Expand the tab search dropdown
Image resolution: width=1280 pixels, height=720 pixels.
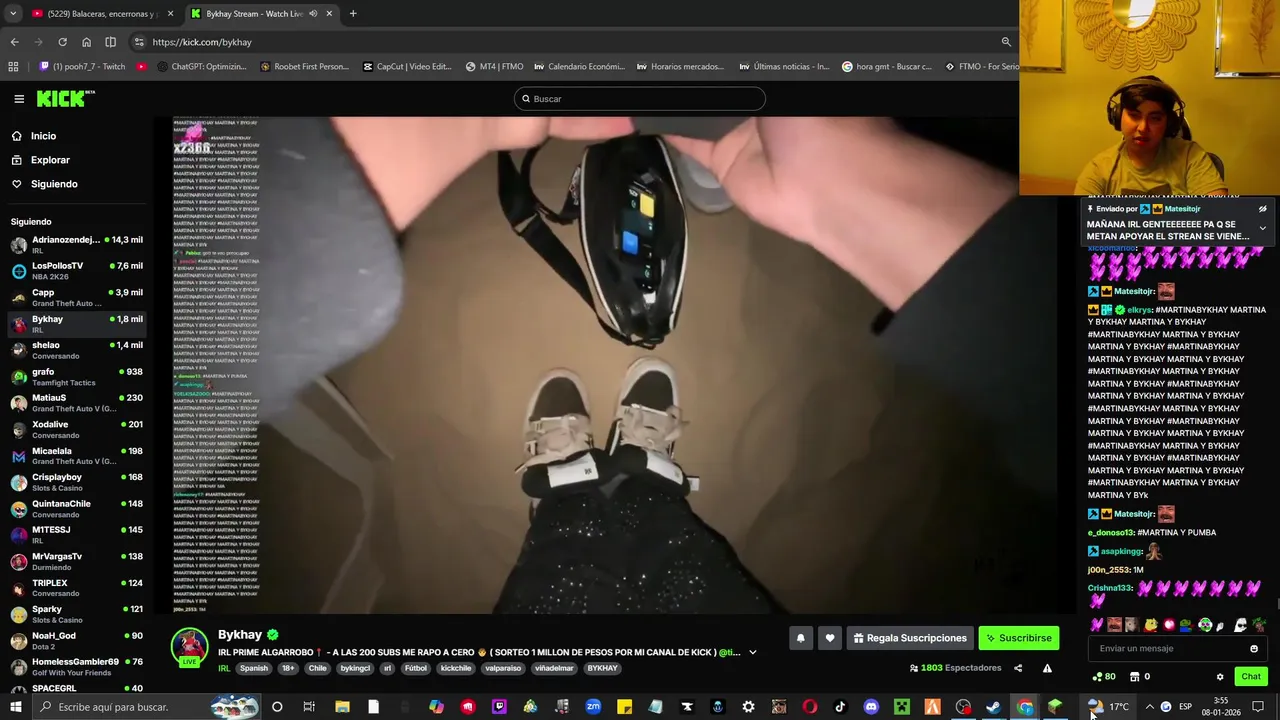pyautogui.click(x=13, y=14)
